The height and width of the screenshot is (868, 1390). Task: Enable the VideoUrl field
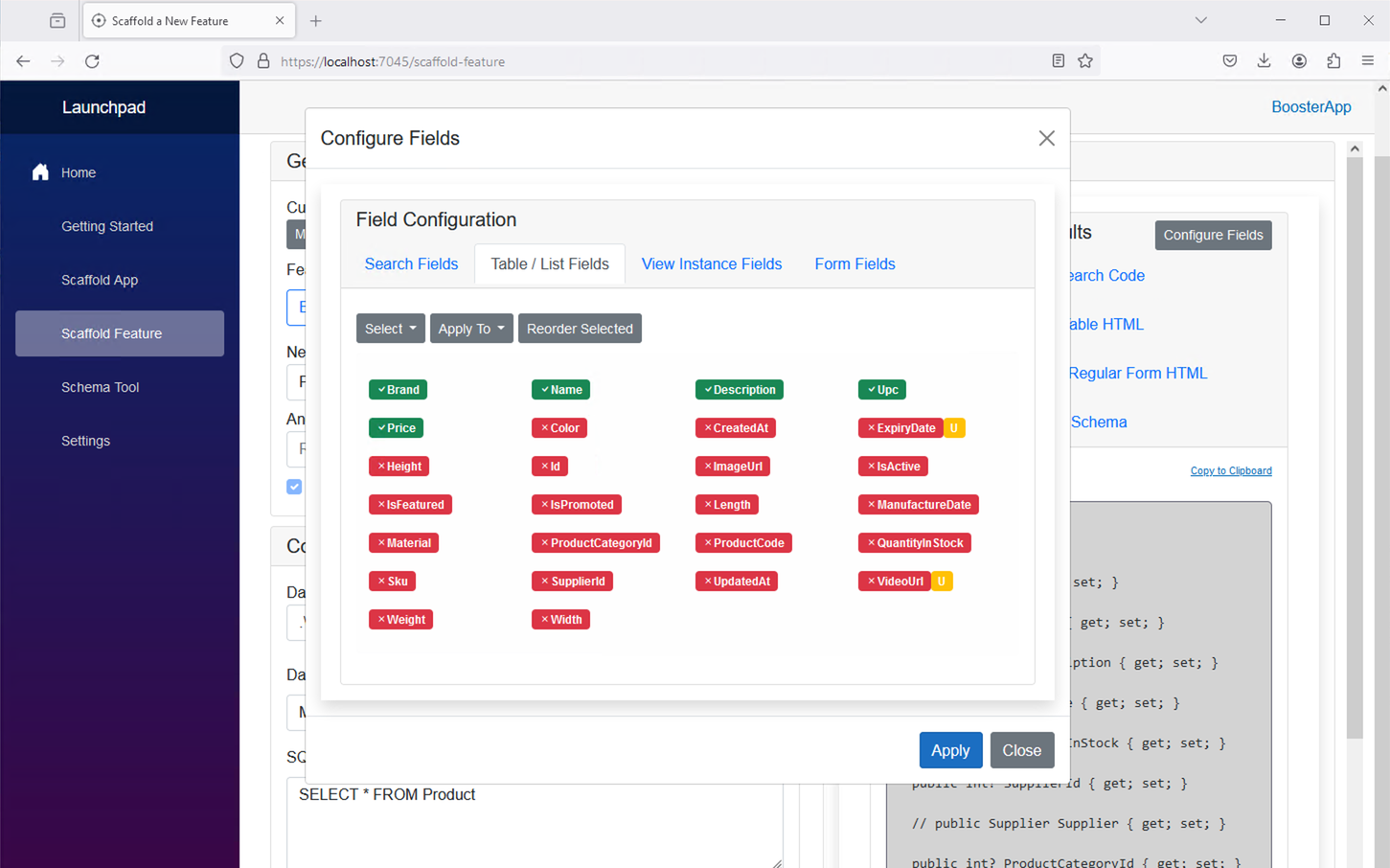tap(895, 582)
